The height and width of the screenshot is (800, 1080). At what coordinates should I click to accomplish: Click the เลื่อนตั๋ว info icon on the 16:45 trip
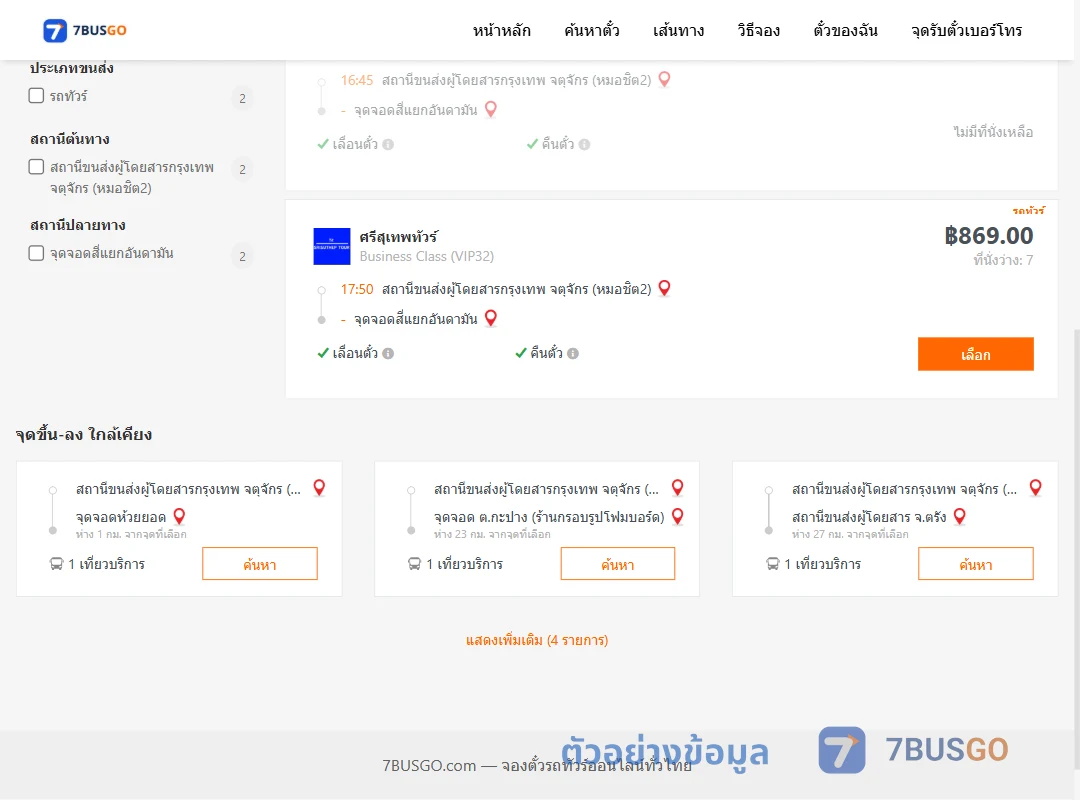tap(388, 145)
